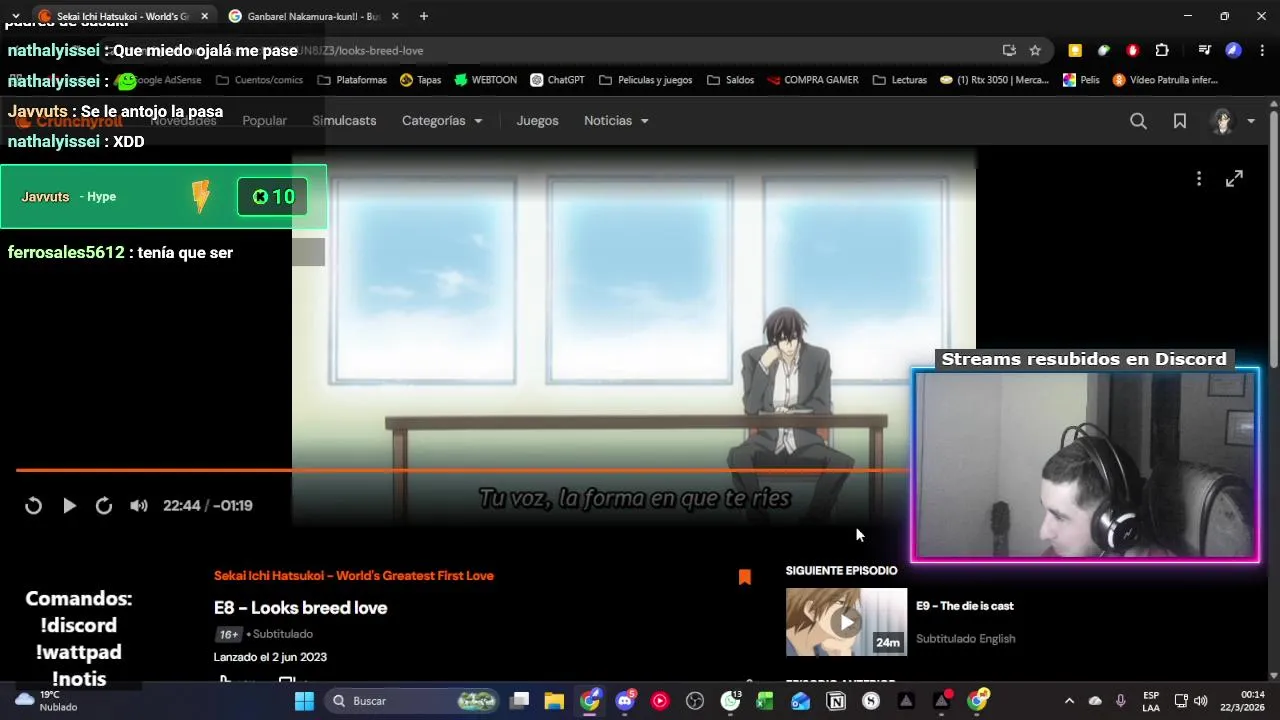Screen dimensions: 1280x720
Task: Click the network tray icon
Action: click(x=1181, y=701)
